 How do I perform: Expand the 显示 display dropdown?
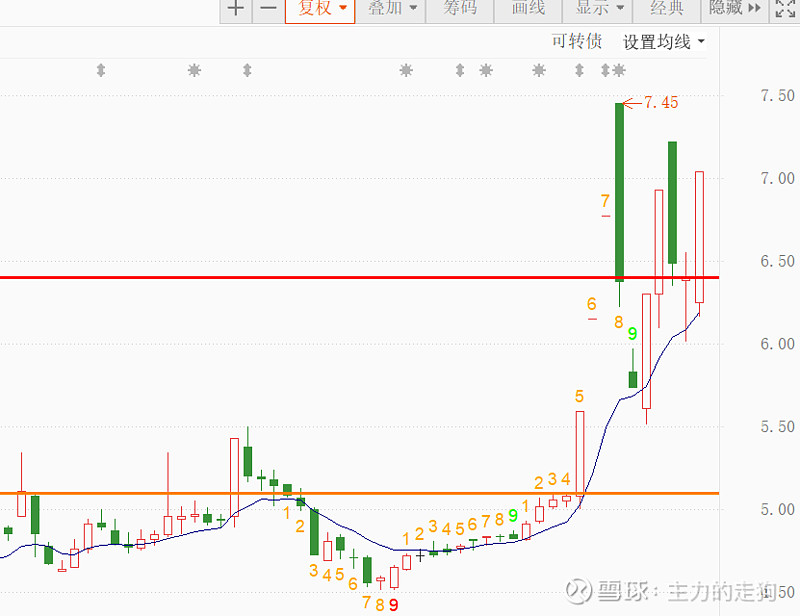click(597, 9)
